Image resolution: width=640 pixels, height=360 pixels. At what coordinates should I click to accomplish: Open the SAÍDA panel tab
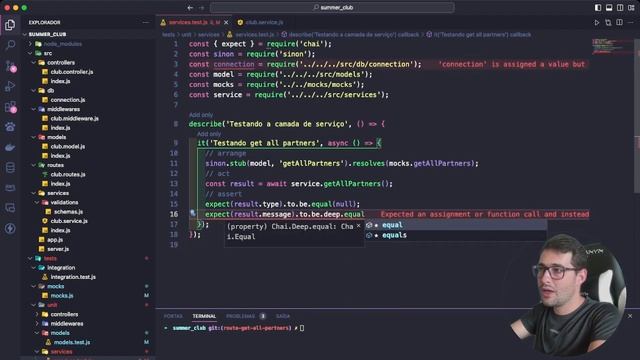coord(282,316)
